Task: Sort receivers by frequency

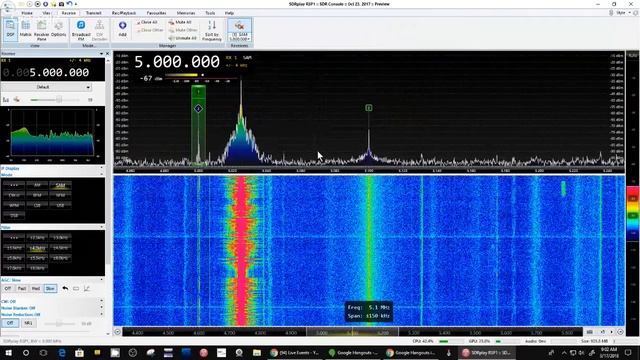Action: click(211, 30)
